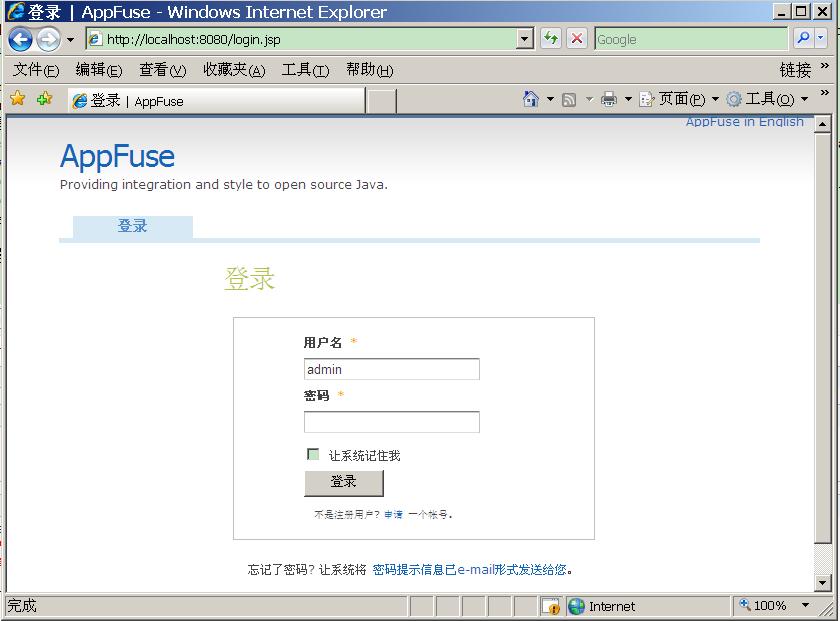The height and width of the screenshot is (621, 840).
Task: Click the AppFuse in English link
Action: click(745, 122)
